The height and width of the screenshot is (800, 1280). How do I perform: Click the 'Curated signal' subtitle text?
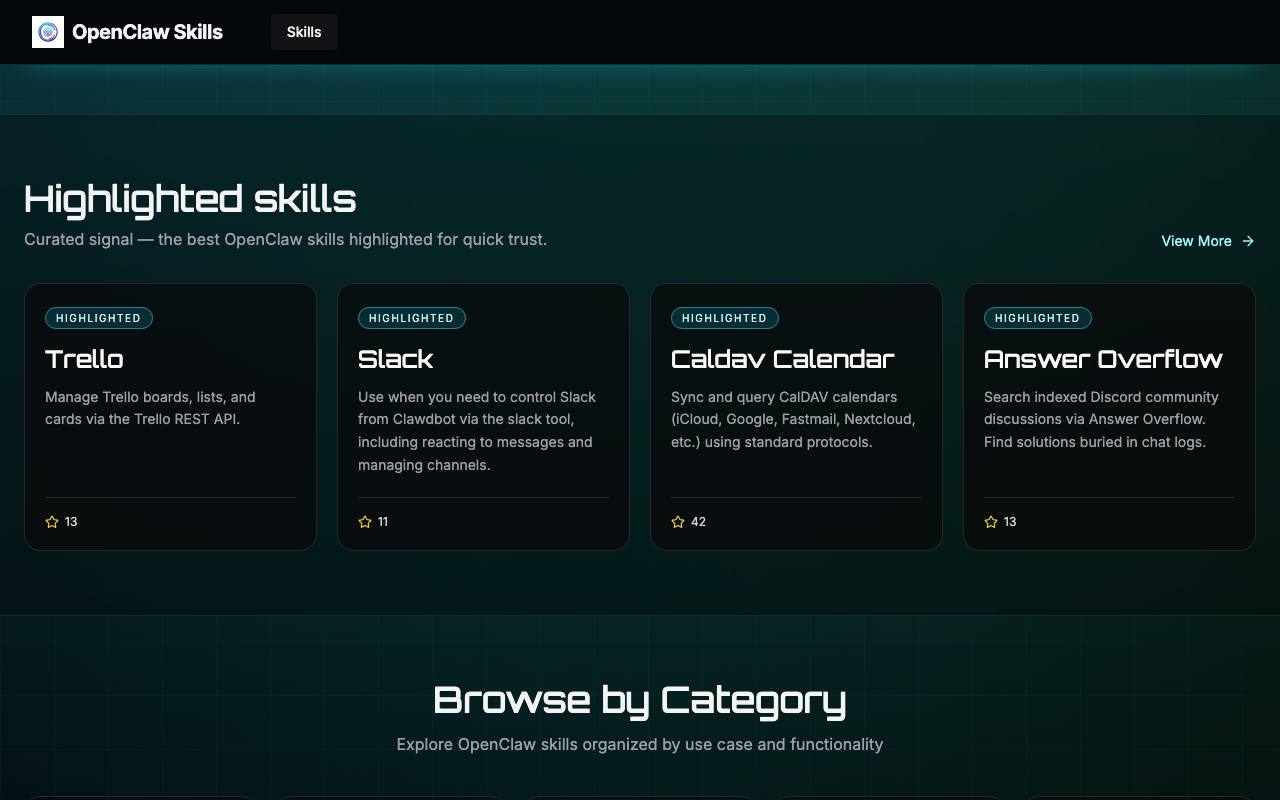[x=285, y=240]
